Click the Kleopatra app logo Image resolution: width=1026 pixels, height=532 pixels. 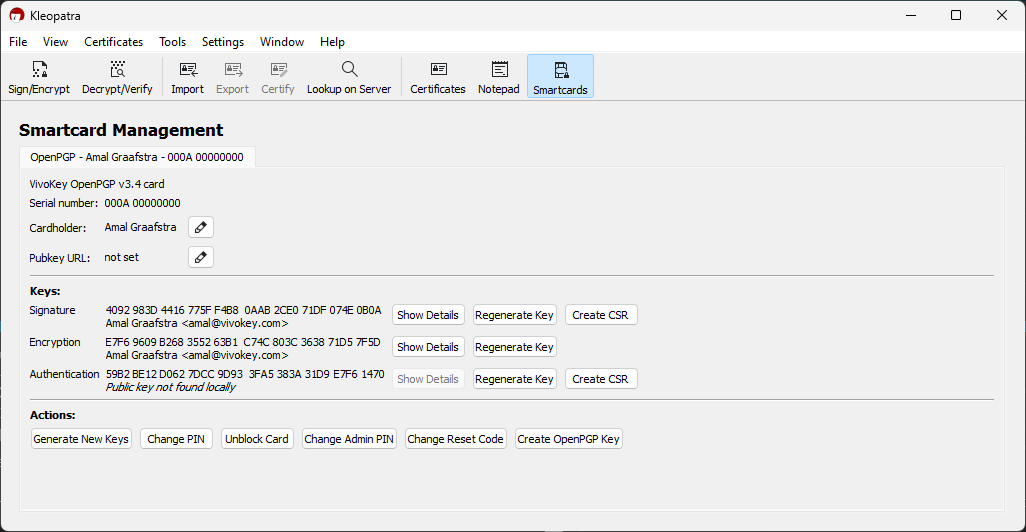(17, 15)
